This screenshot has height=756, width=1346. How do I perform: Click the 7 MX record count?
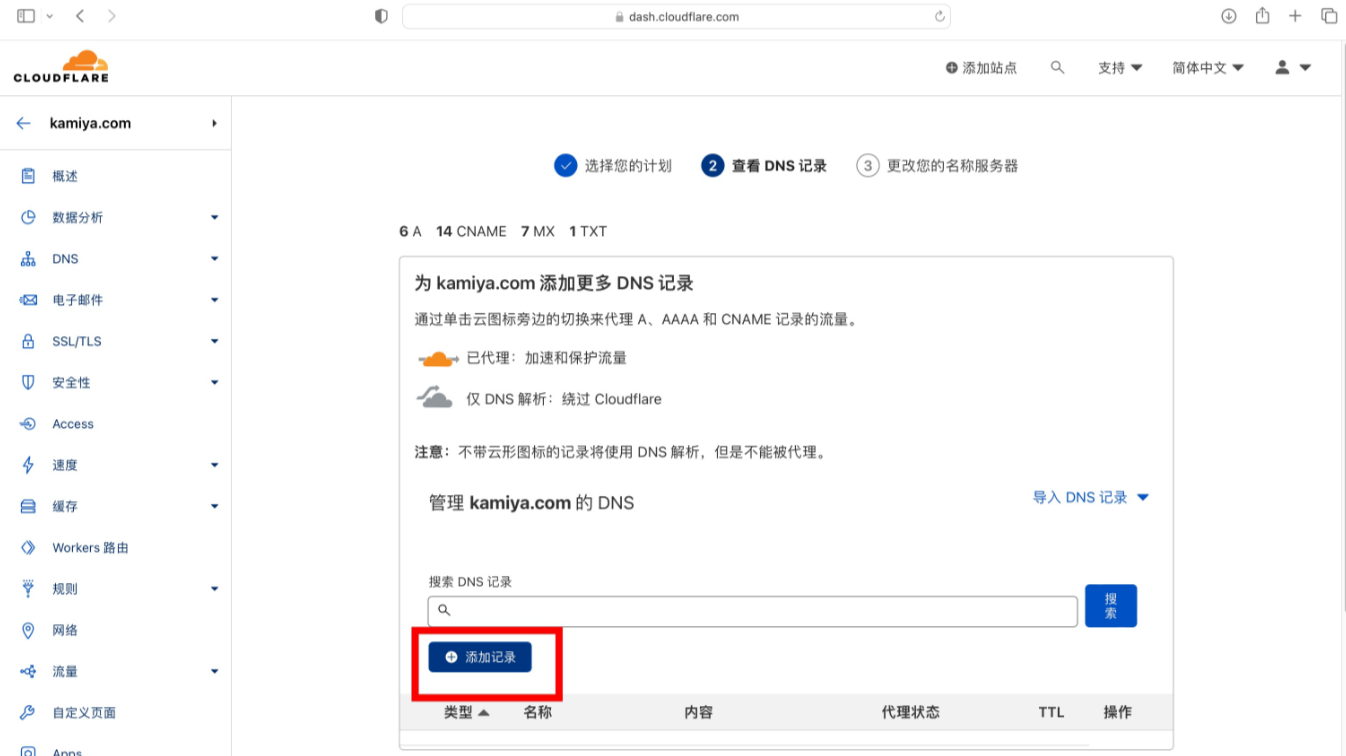tap(537, 231)
